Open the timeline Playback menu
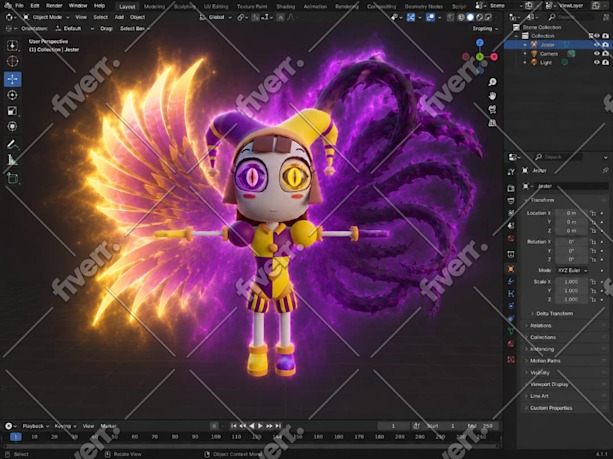 pos(35,426)
